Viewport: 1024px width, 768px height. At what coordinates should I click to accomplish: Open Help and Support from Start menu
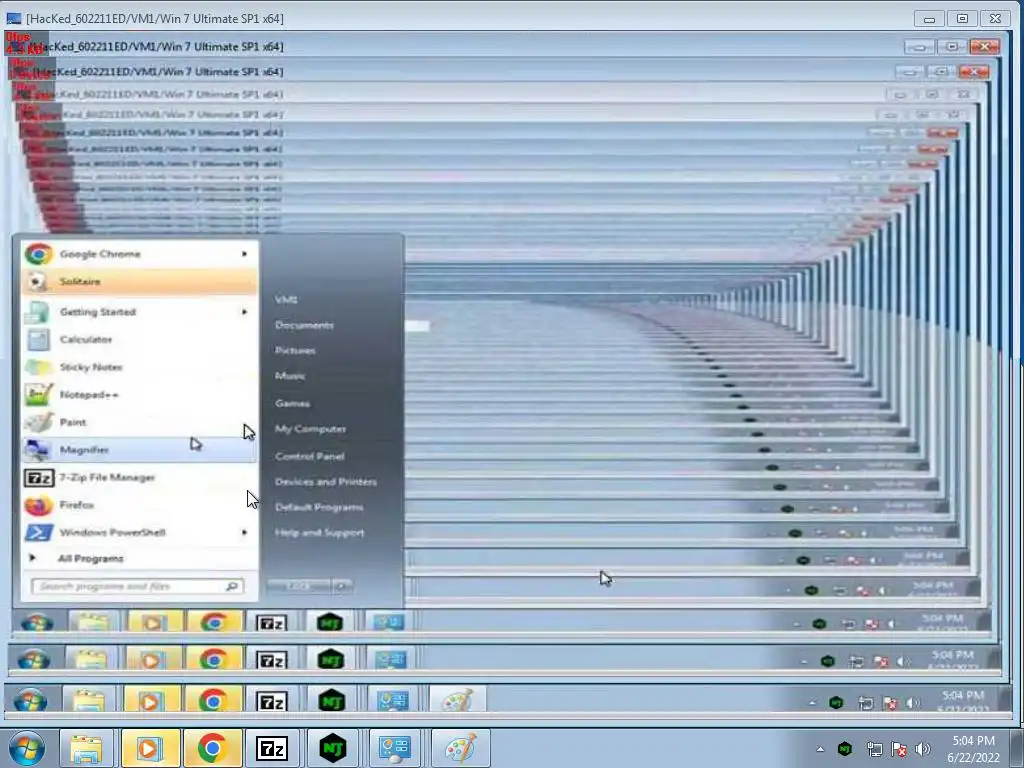[319, 532]
